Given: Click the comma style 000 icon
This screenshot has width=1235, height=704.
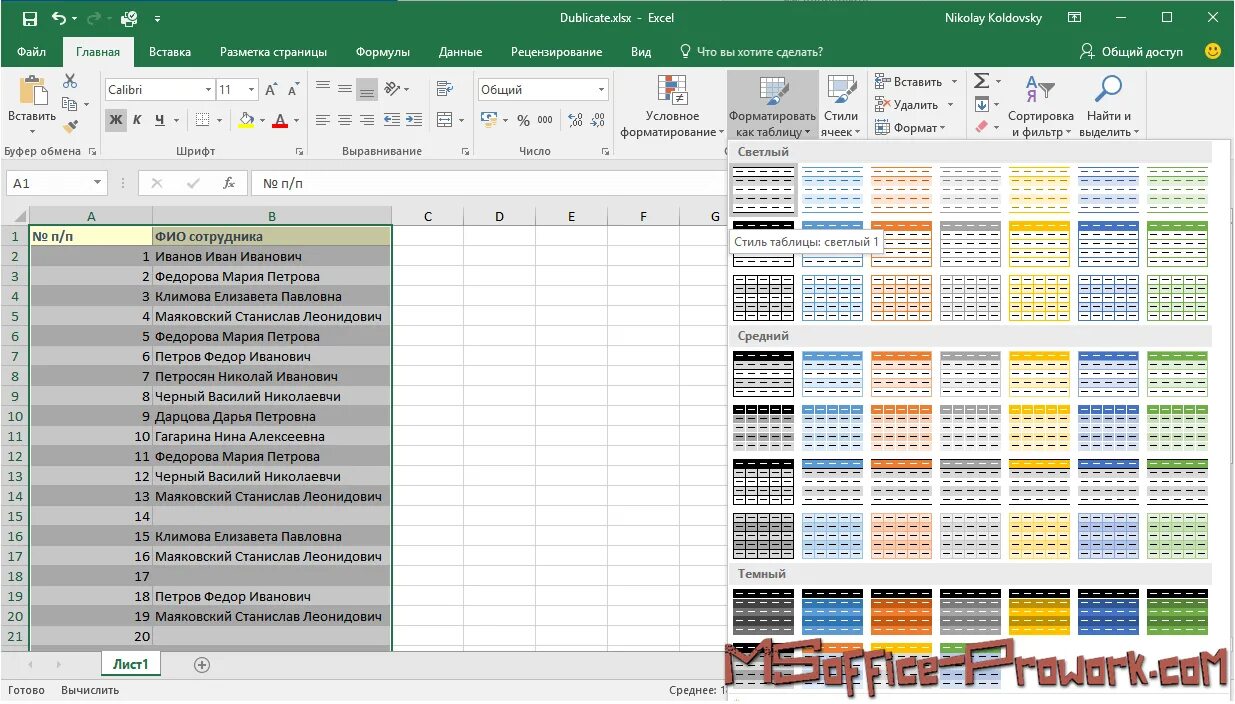Looking at the screenshot, I should point(545,120).
